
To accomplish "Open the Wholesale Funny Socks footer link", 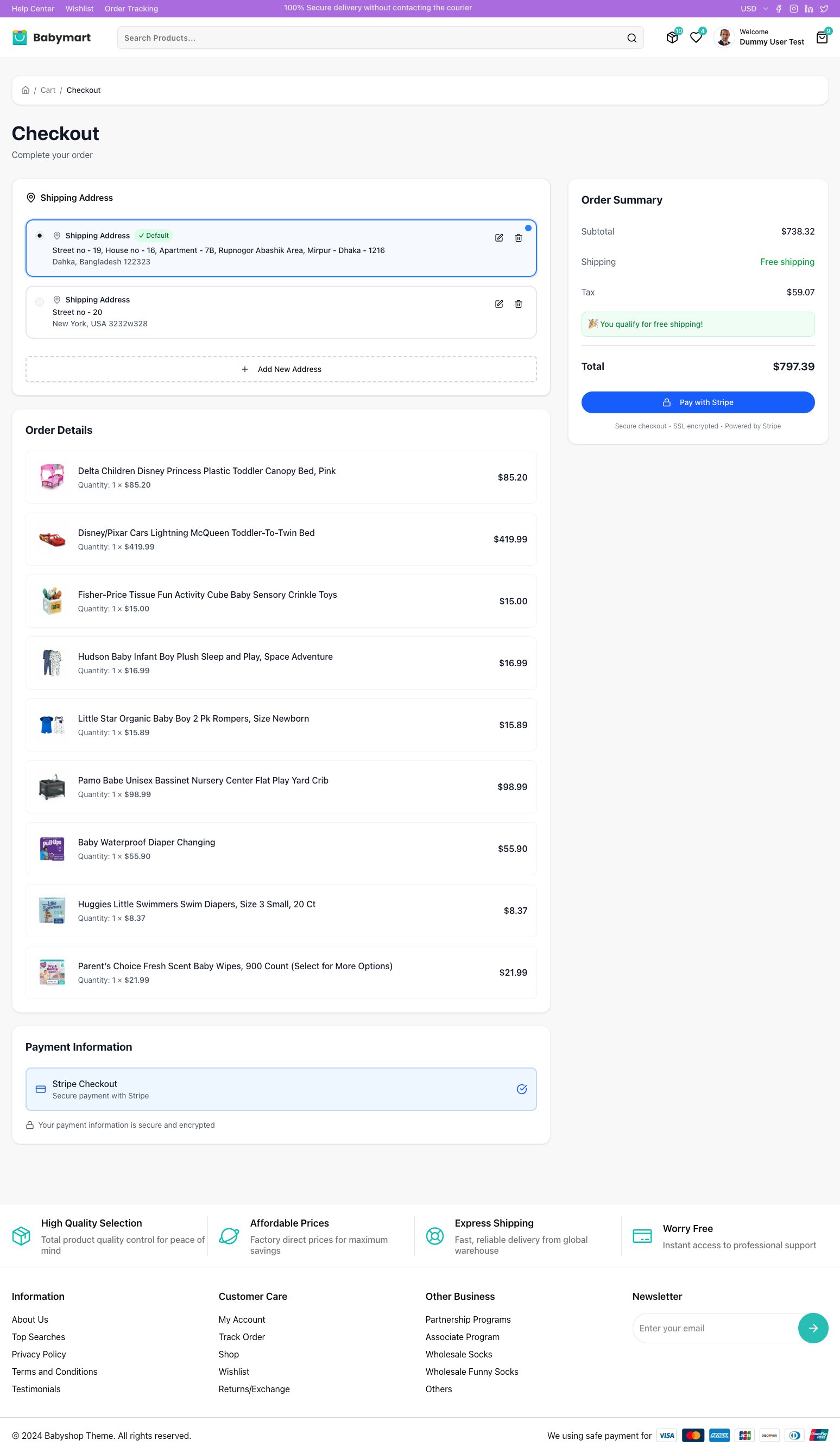I will pyautogui.click(x=472, y=1371).
